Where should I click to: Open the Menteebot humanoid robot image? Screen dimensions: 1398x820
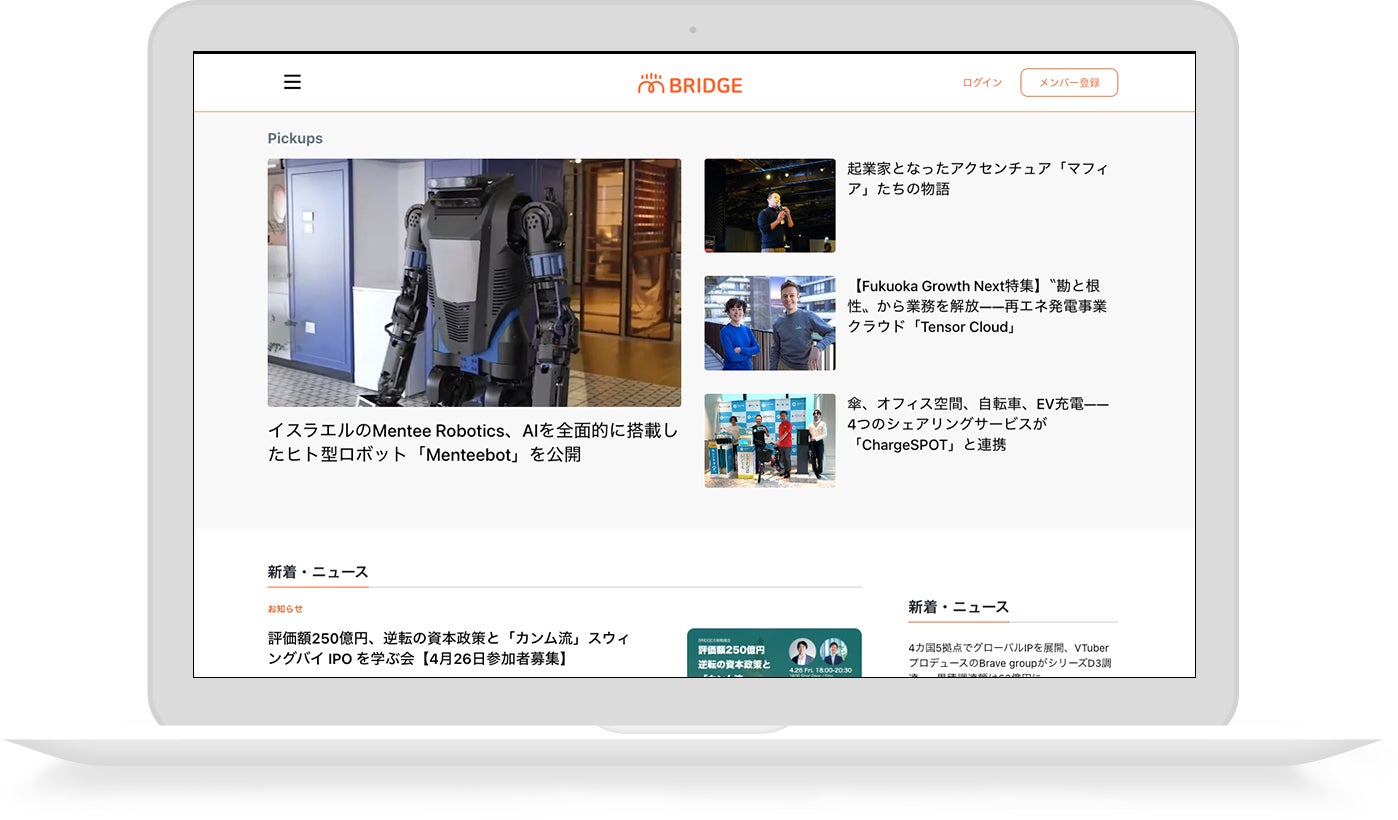[x=474, y=283]
